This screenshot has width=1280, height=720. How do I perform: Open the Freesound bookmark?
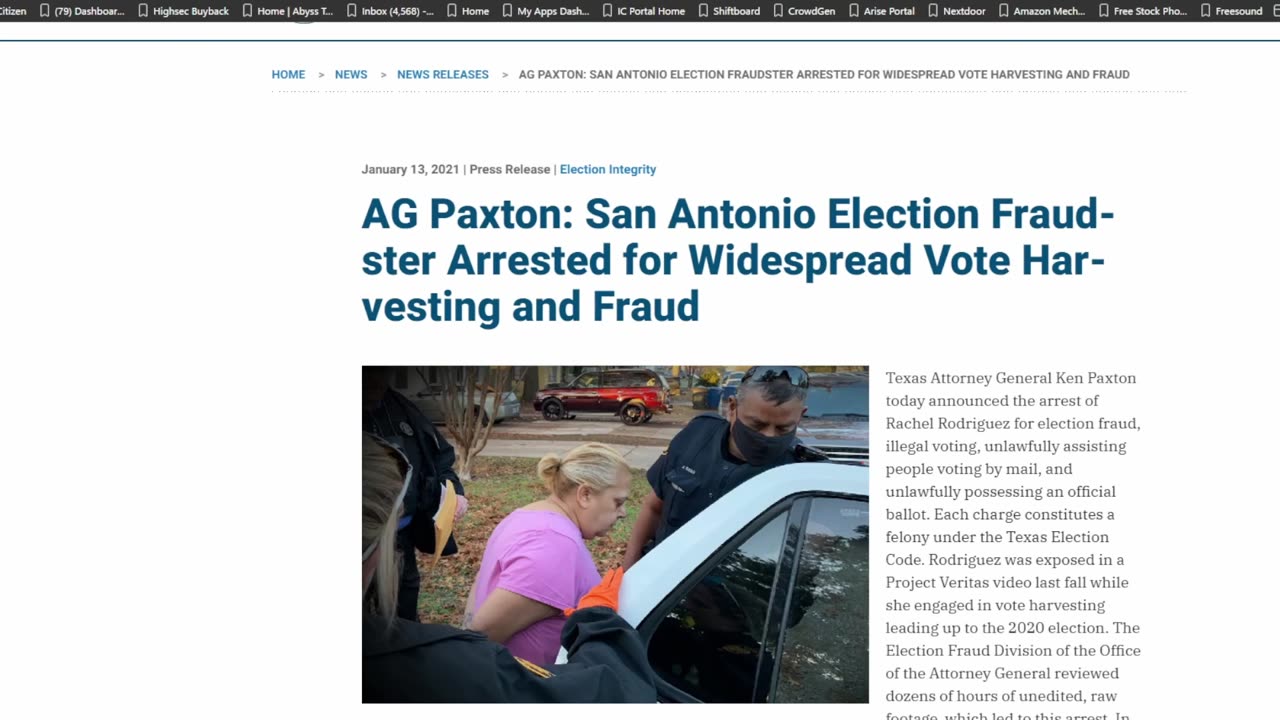coord(1231,11)
